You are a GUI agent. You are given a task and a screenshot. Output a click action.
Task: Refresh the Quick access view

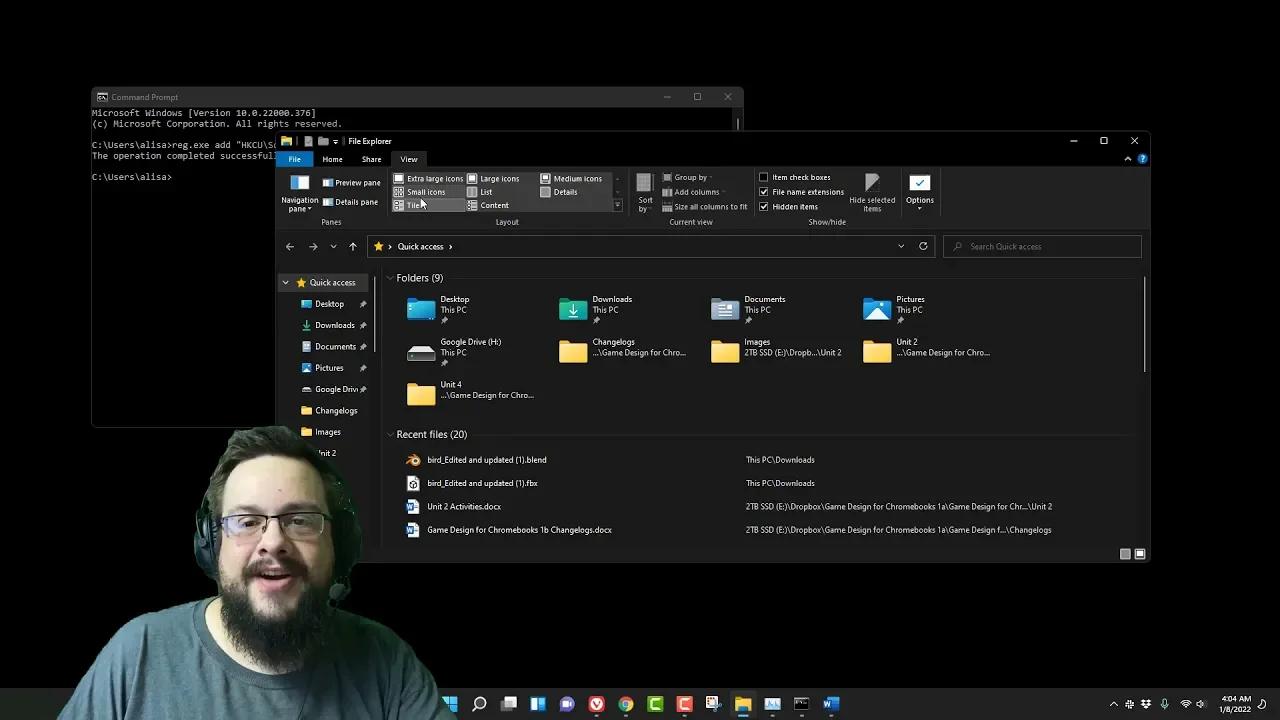point(922,246)
